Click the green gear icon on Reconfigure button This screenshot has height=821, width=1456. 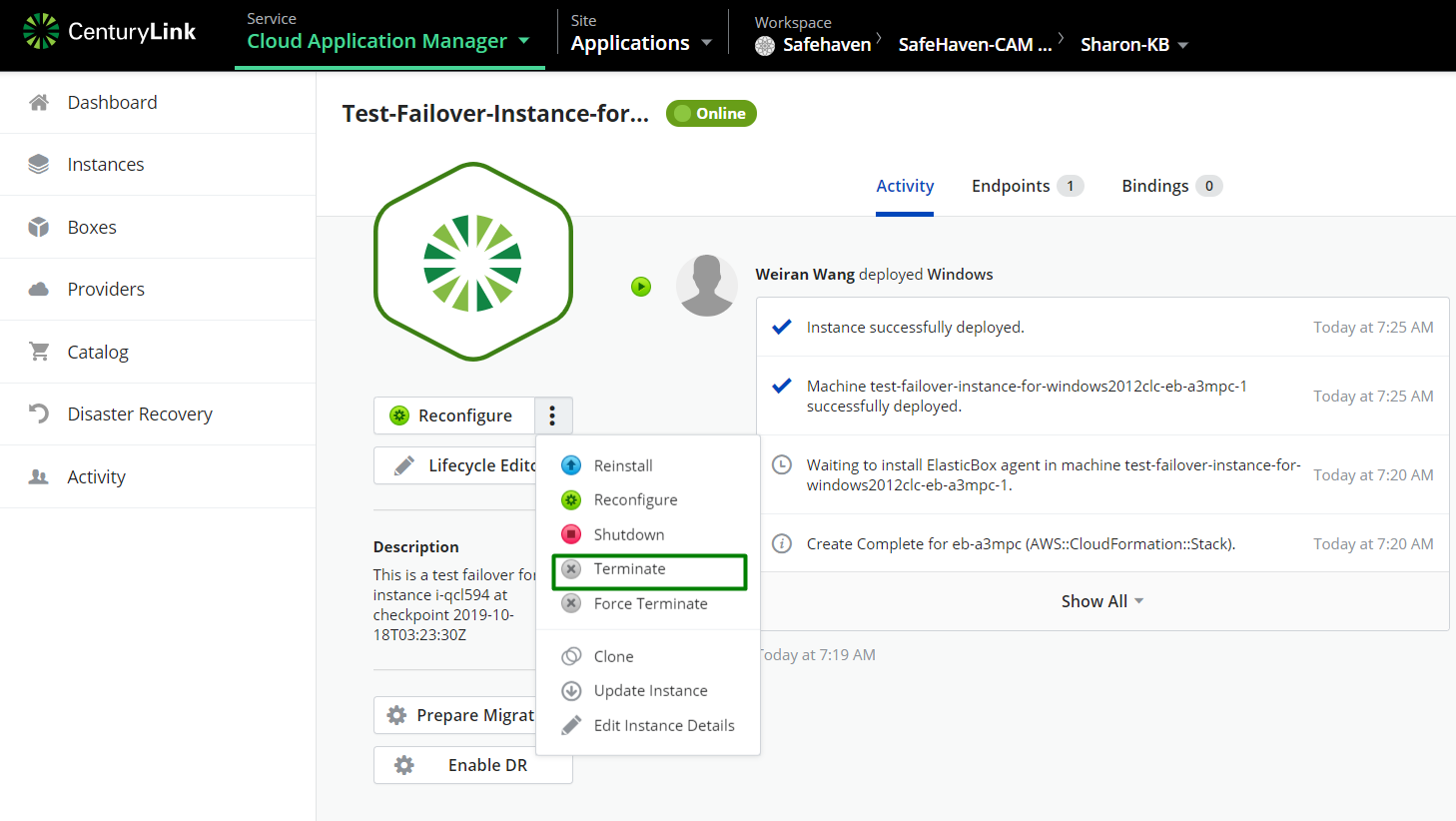tap(399, 415)
